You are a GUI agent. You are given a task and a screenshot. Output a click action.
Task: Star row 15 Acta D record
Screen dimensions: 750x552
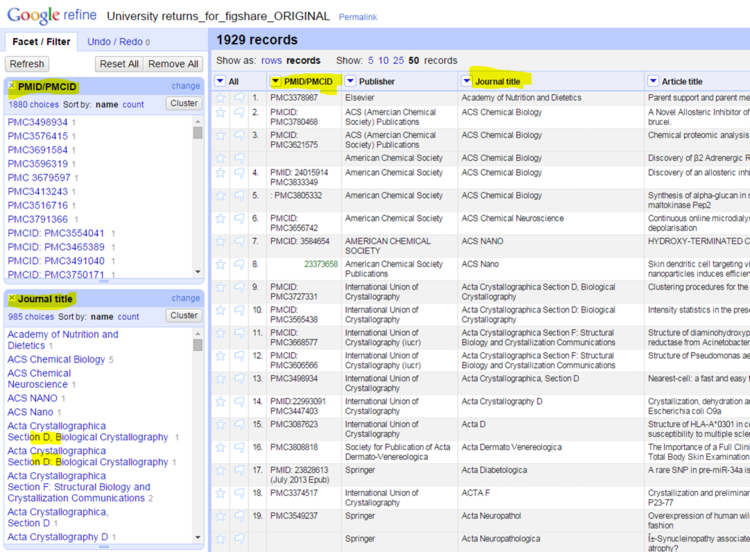(x=220, y=425)
